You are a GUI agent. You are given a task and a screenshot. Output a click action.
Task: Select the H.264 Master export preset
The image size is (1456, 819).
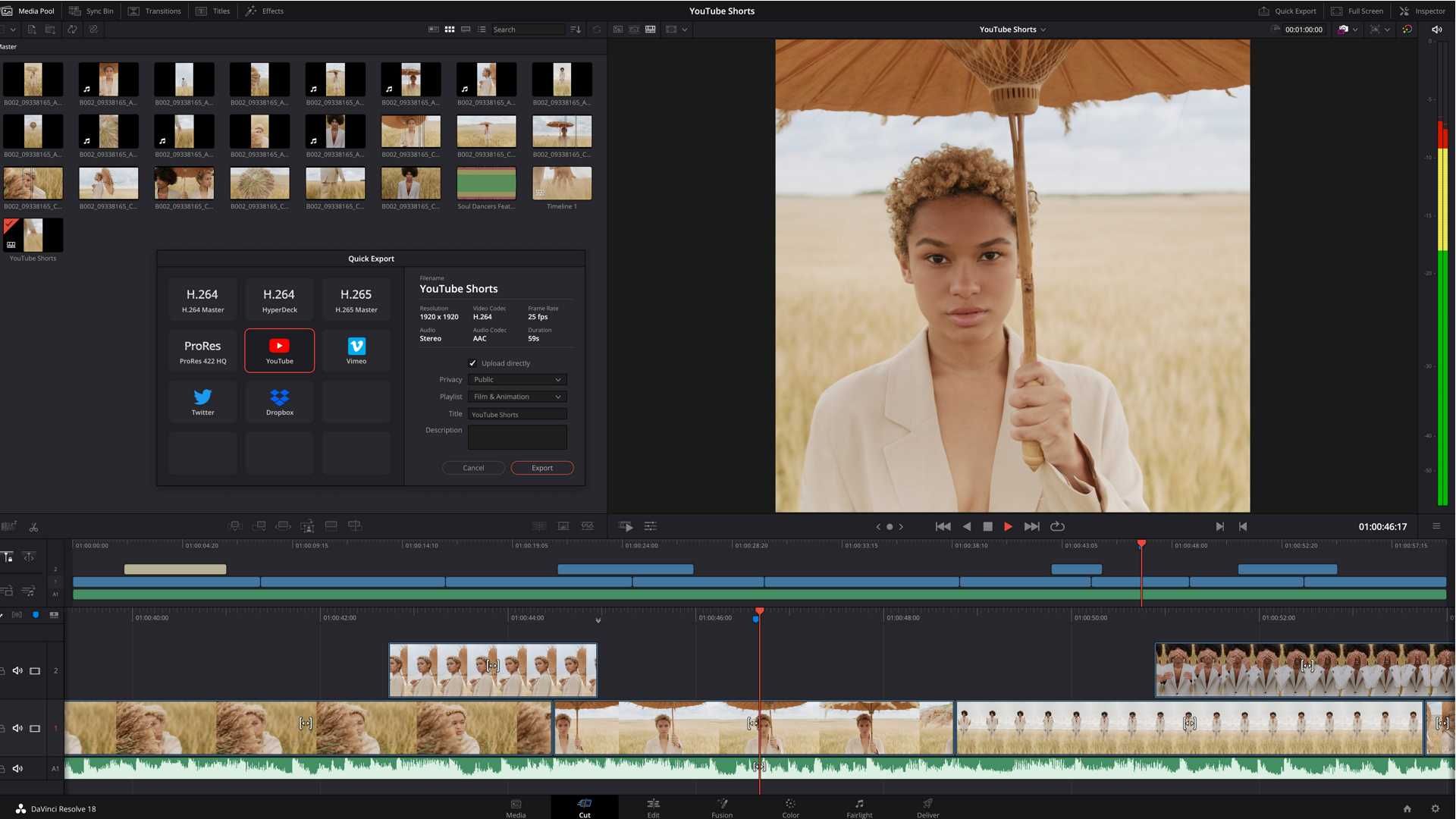point(202,299)
